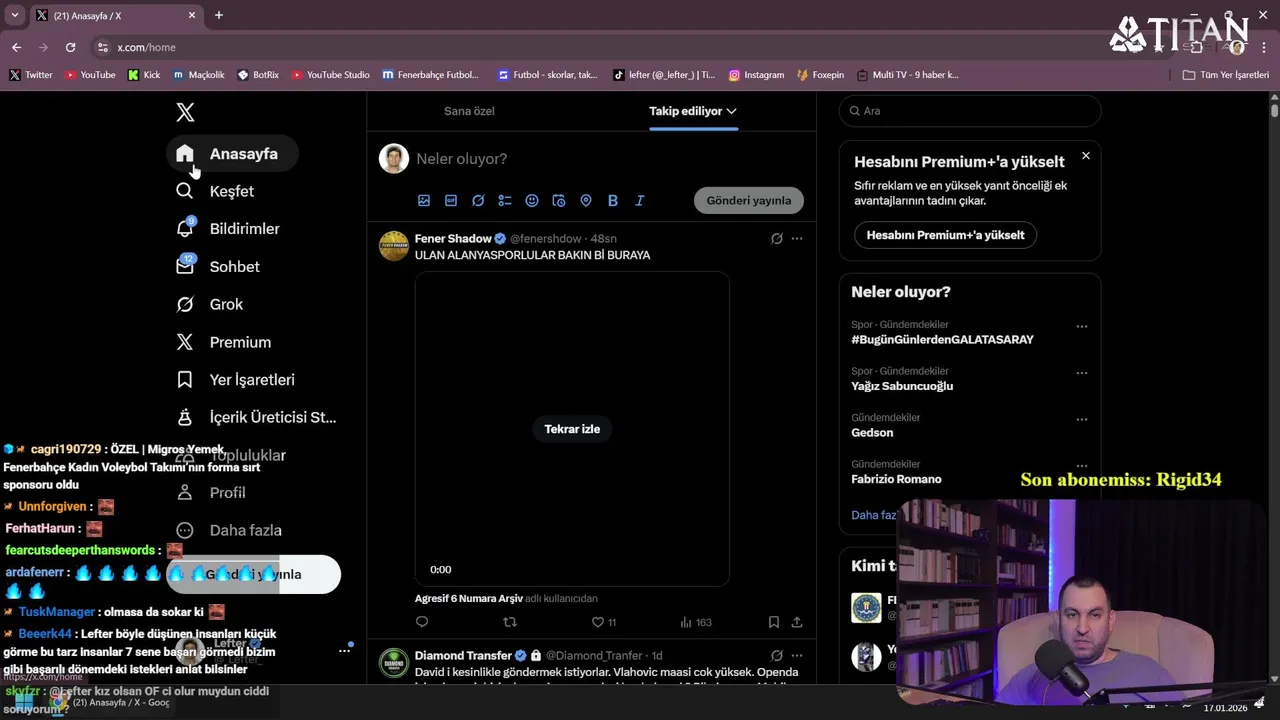Open İçerik Üreticisi Studio item

pyautogui.click(x=257, y=417)
